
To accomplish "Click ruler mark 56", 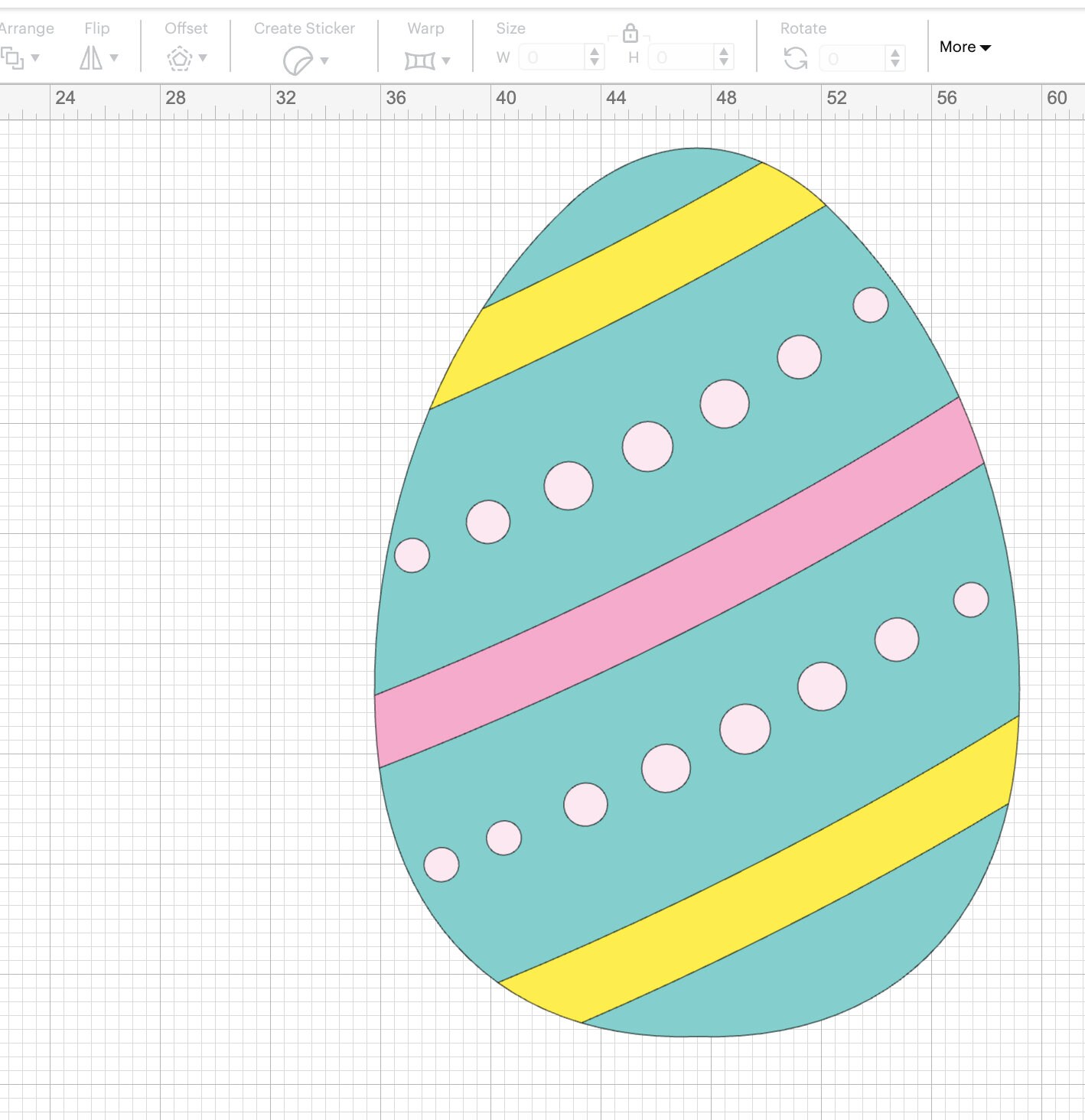I will (x=947, y=98).
